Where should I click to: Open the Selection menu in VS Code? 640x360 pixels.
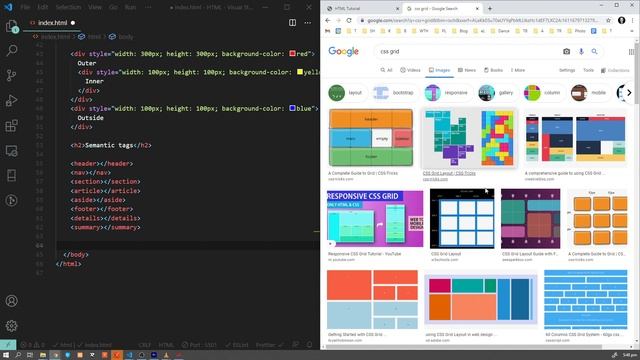(68, 7)
